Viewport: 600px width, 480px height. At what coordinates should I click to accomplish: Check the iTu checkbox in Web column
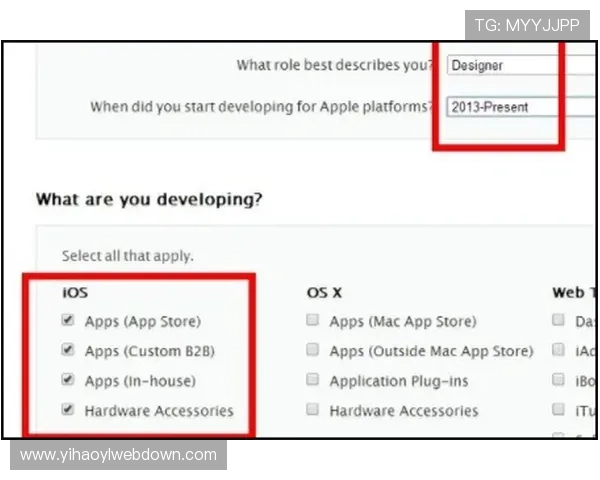tap(558, 410)
